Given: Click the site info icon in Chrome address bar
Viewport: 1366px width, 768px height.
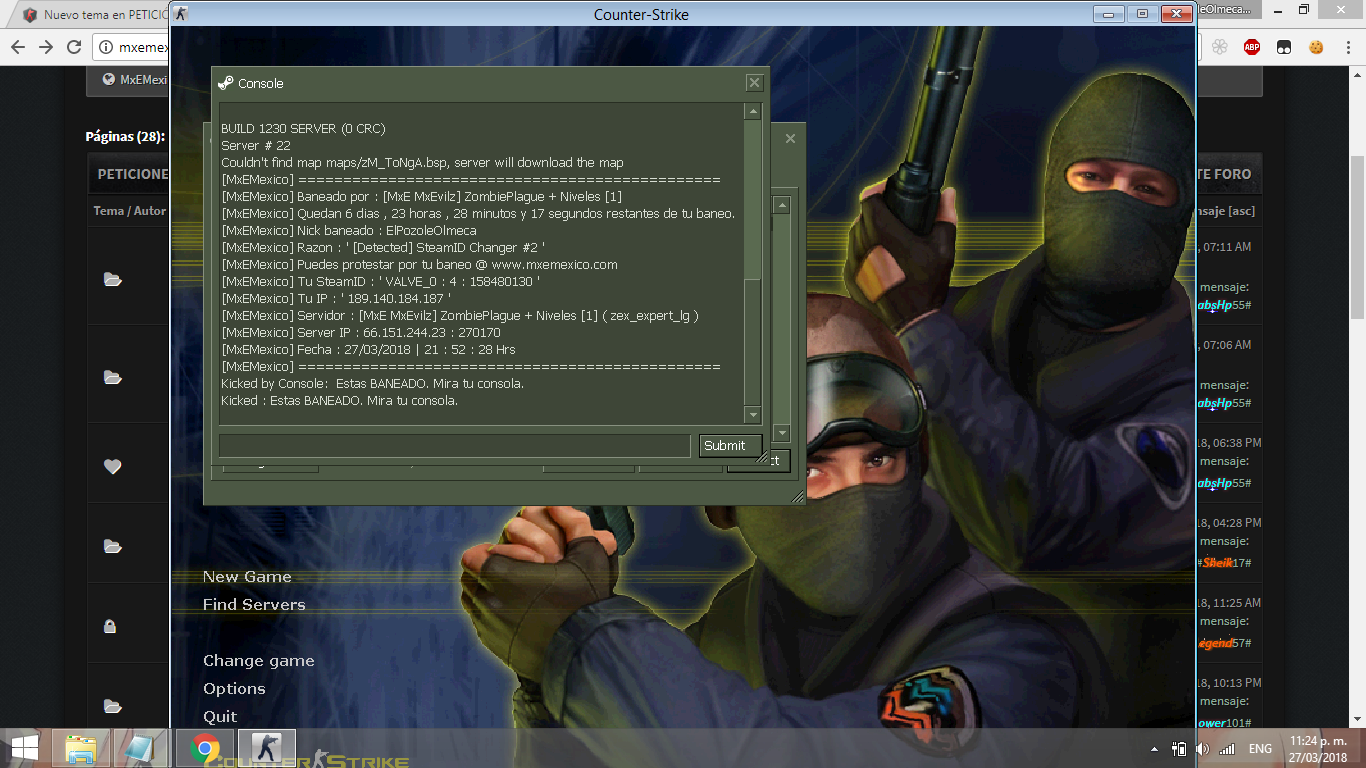Looking at the screenshot, I should click(106, 47).
